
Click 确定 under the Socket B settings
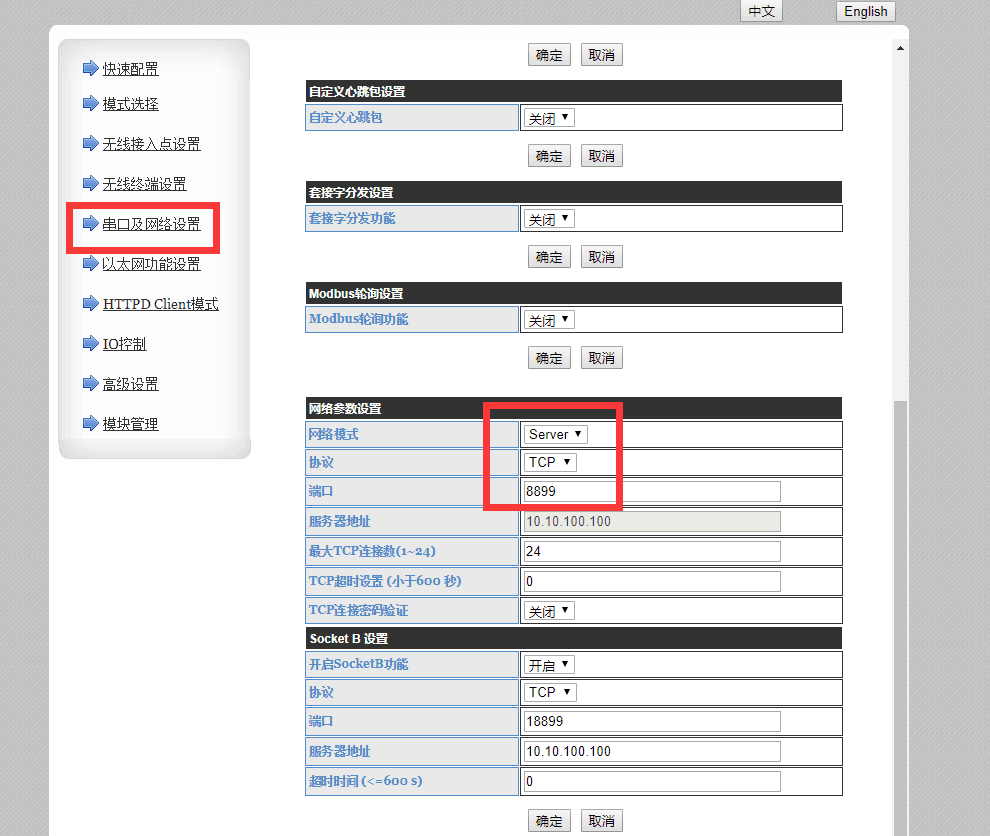549,821
